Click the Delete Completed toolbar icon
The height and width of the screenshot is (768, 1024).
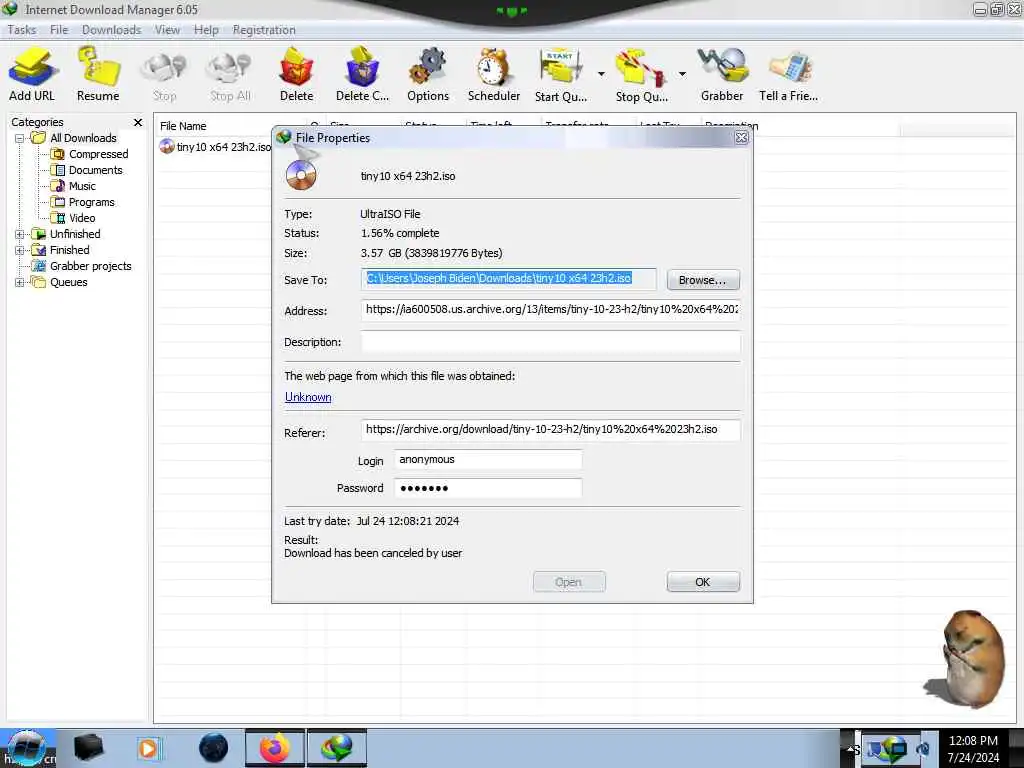coord(362,74)
